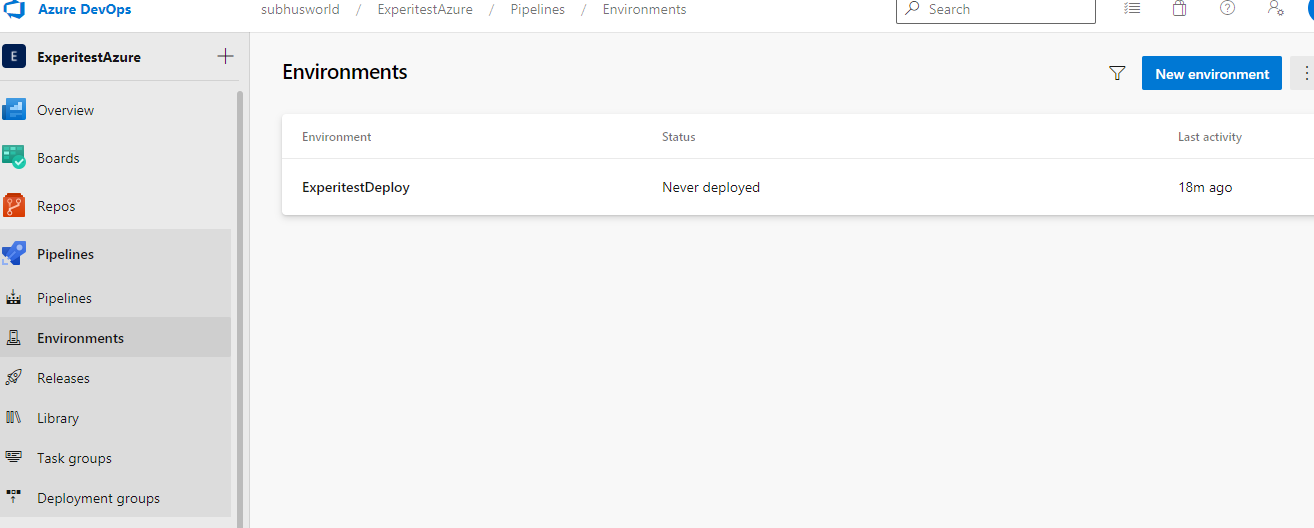The image size is (1314, 528).
Task: Click the Environments sidebar icon
Action: (14, 338)
